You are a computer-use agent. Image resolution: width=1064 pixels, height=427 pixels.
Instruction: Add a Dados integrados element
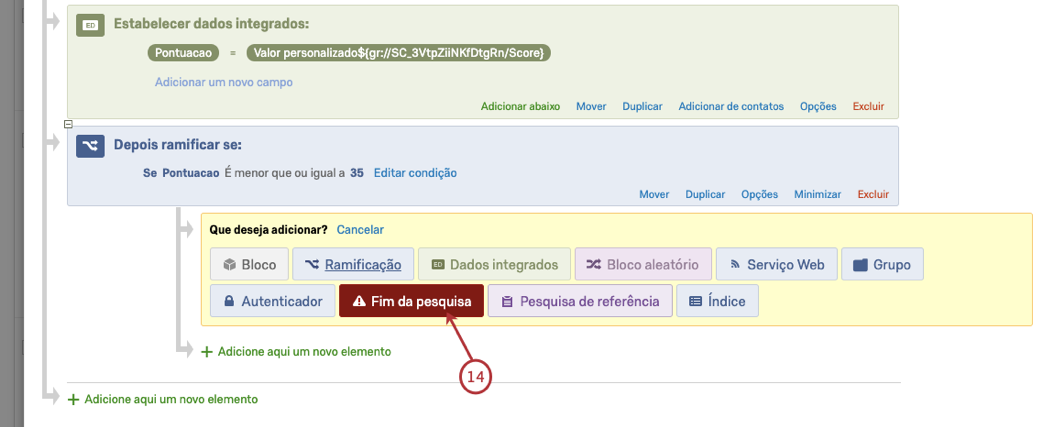[x=494, y=264]
